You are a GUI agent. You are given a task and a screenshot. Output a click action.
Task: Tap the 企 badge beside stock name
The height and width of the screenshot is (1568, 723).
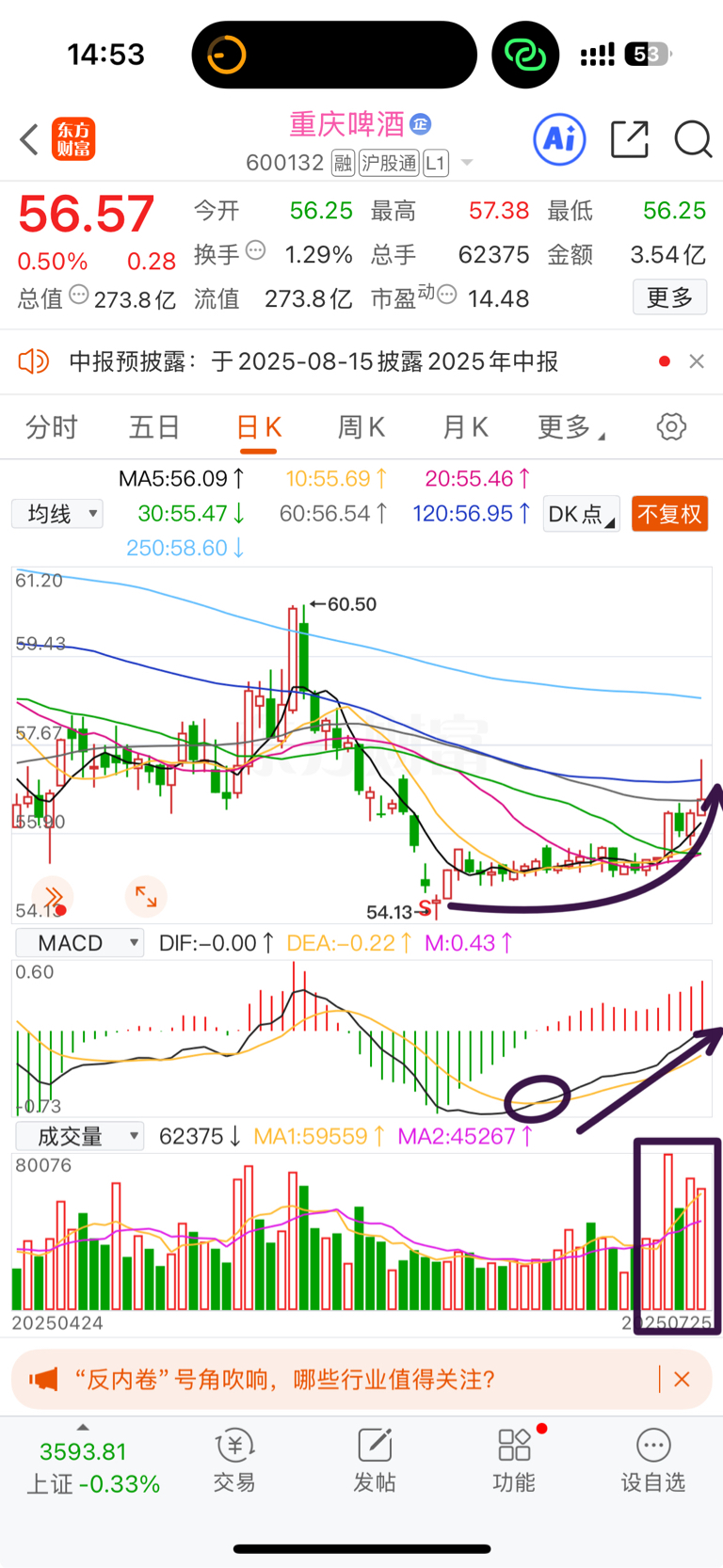(421, 123)
